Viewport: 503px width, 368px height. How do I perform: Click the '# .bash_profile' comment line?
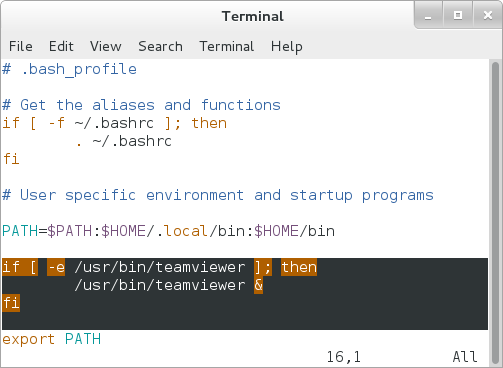(69, 69)
